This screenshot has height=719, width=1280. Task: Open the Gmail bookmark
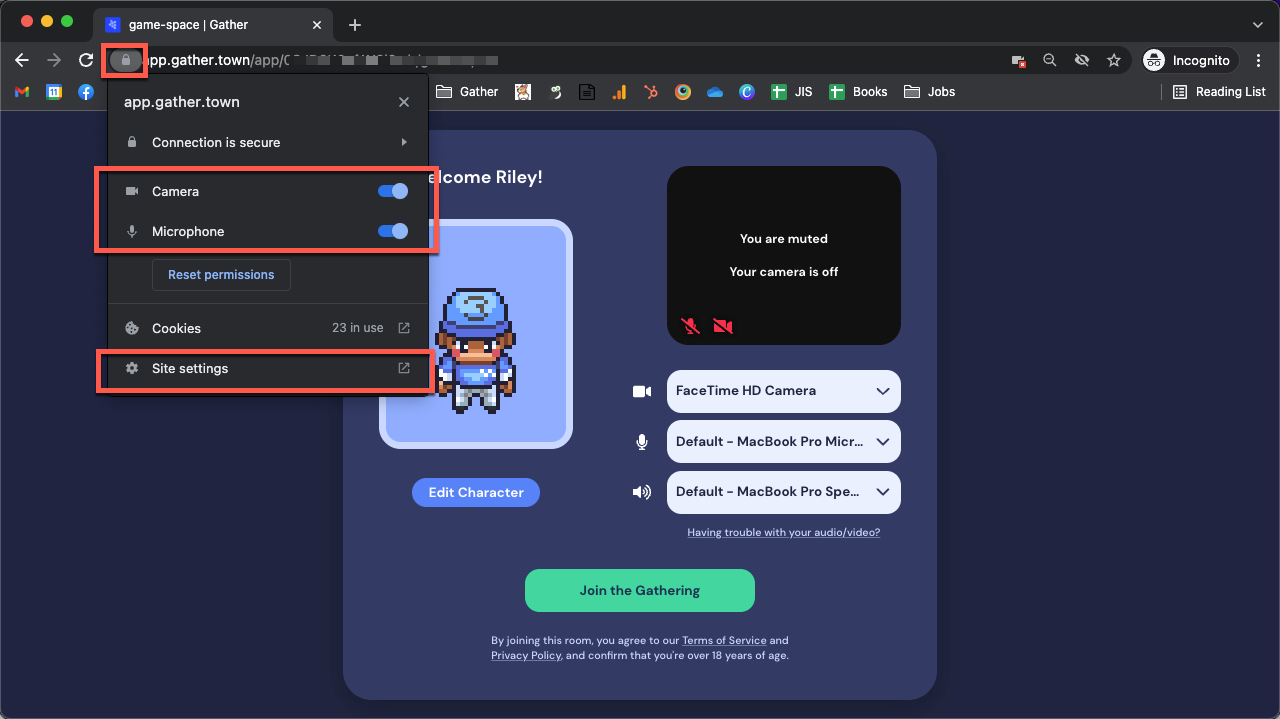tap(22, 92)
